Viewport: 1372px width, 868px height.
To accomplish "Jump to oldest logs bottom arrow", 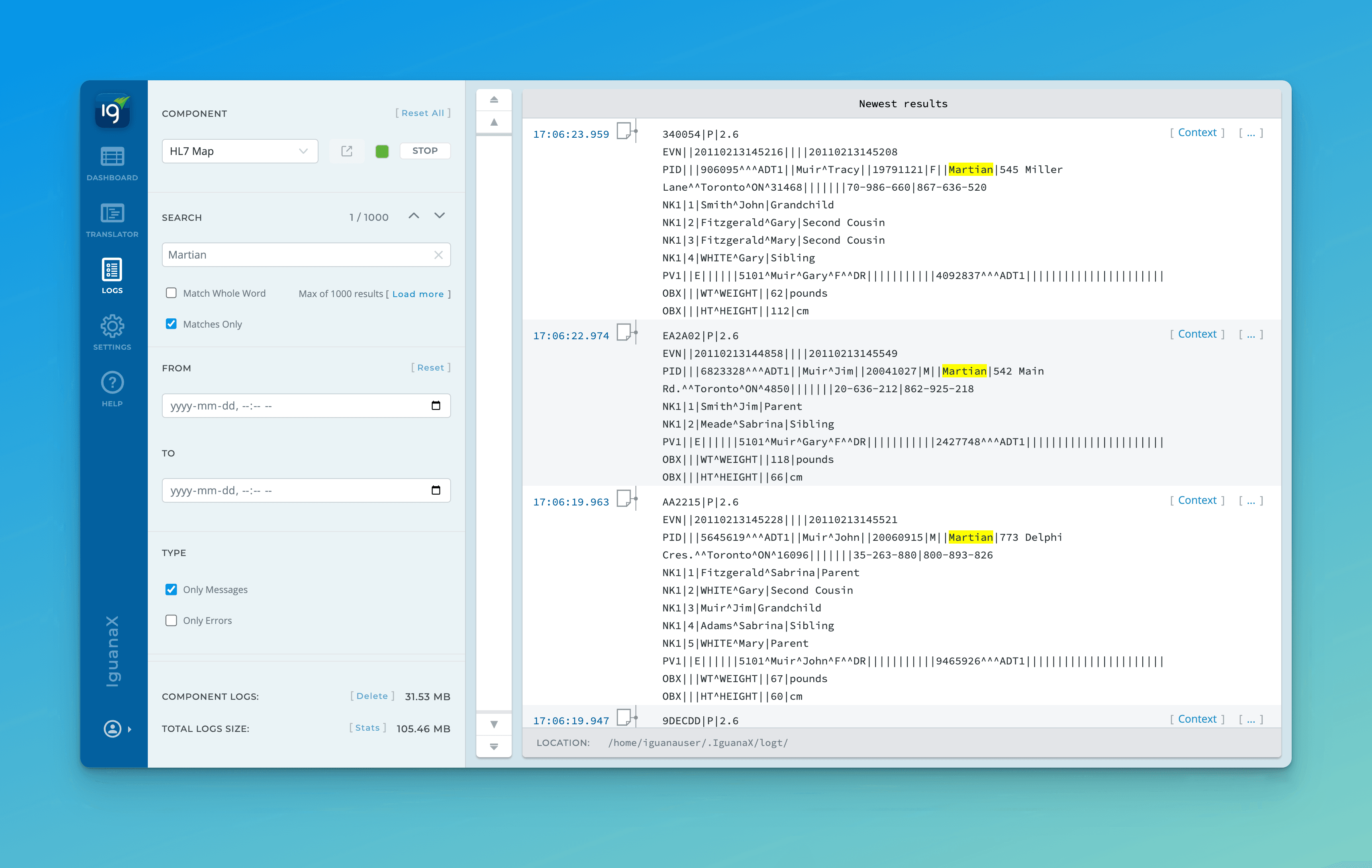I will click(494, 747).
